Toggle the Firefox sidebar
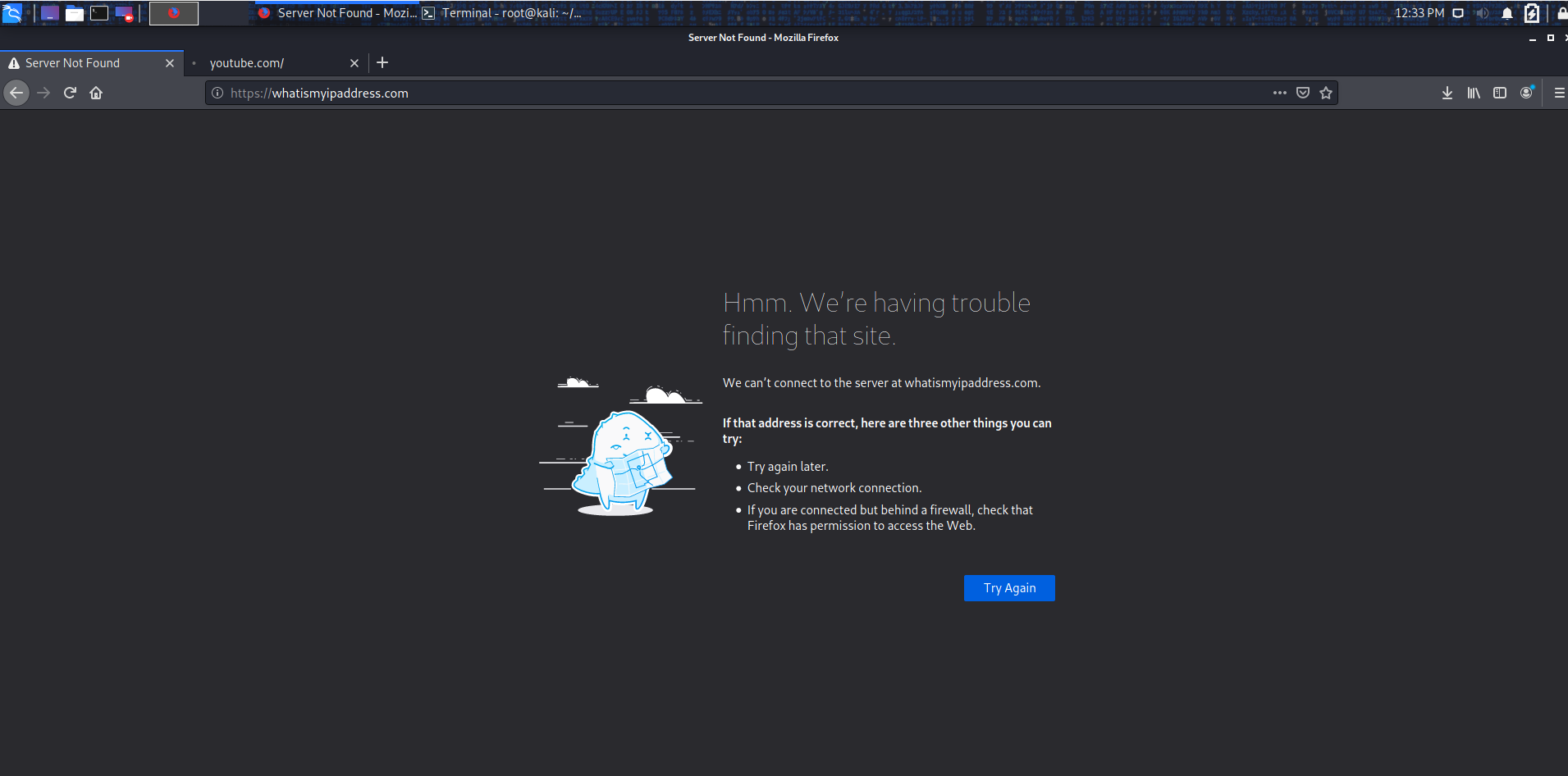The image size is (1568, 776). 1500,93
